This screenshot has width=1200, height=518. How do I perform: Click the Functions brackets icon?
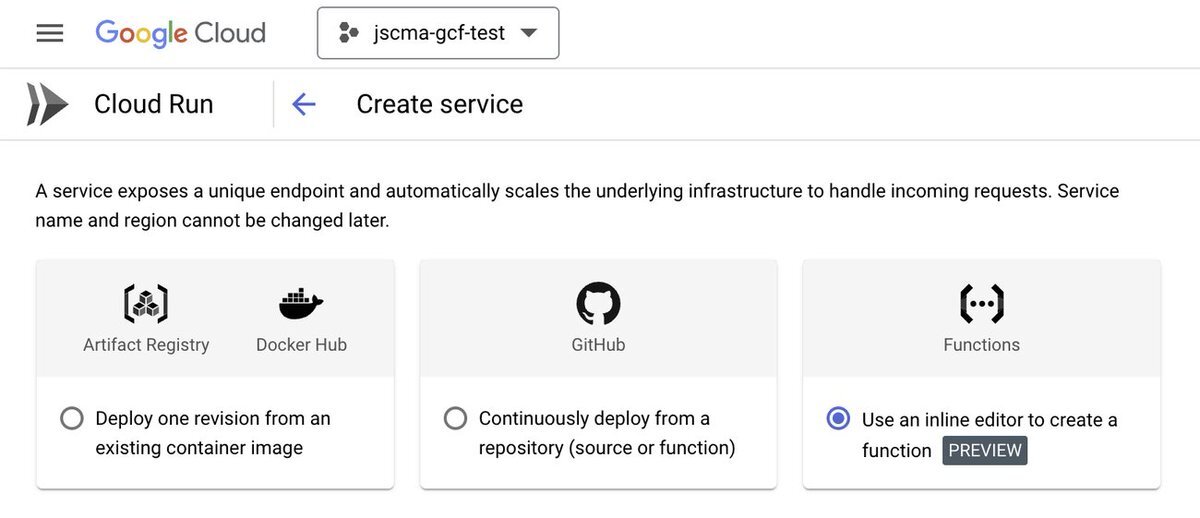pyautogui.click(x=981, y=304)
